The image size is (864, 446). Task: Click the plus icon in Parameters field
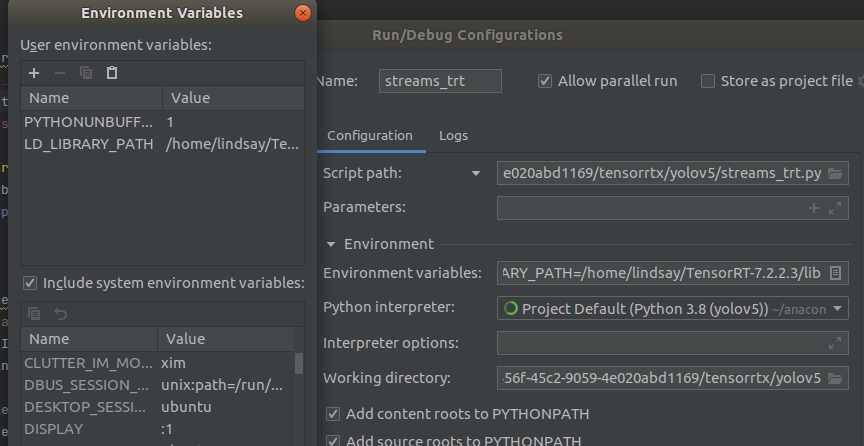(x=814, y=208)
